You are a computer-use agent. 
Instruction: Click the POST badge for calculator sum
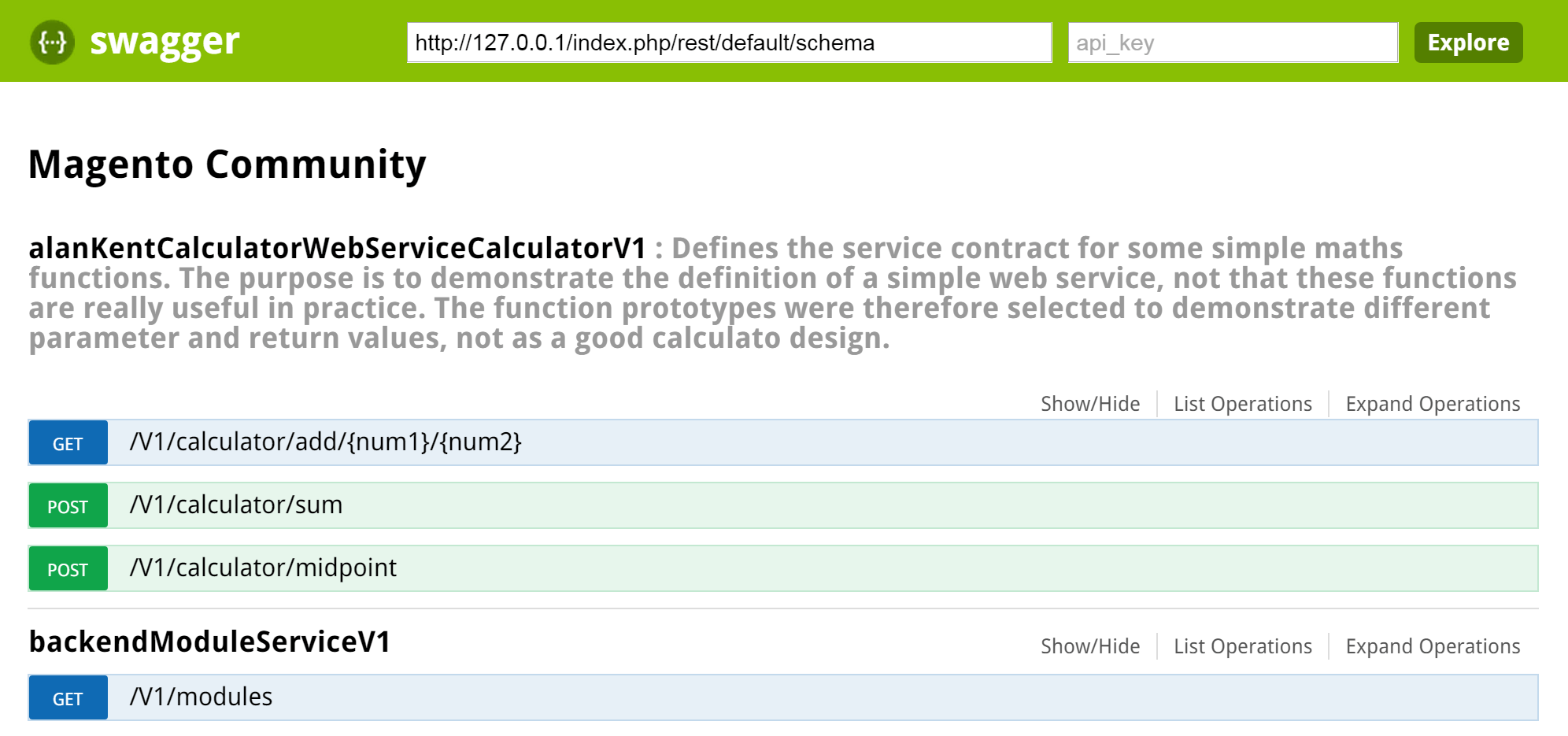(68, 506)
